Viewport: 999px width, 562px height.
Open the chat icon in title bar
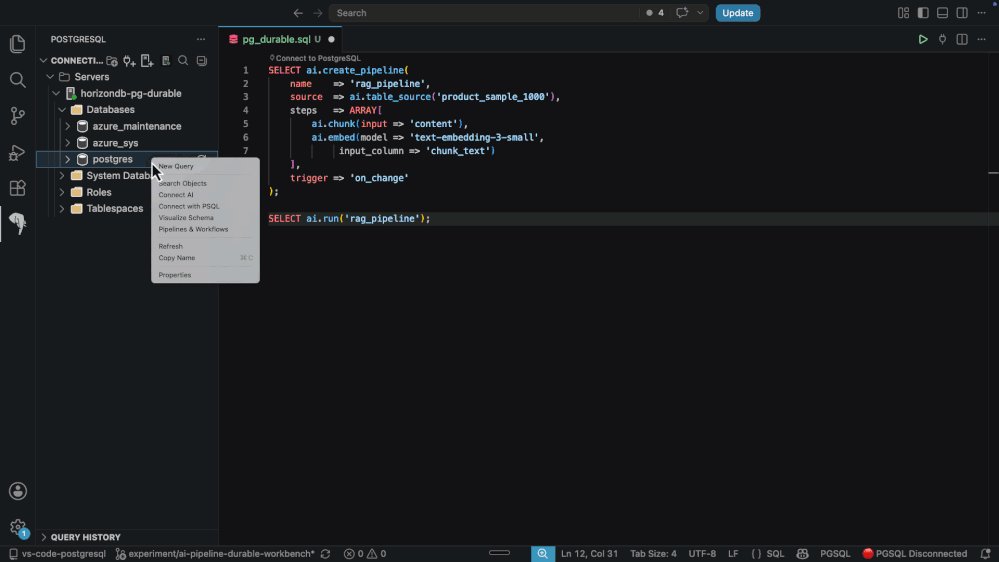pos(682,13)
